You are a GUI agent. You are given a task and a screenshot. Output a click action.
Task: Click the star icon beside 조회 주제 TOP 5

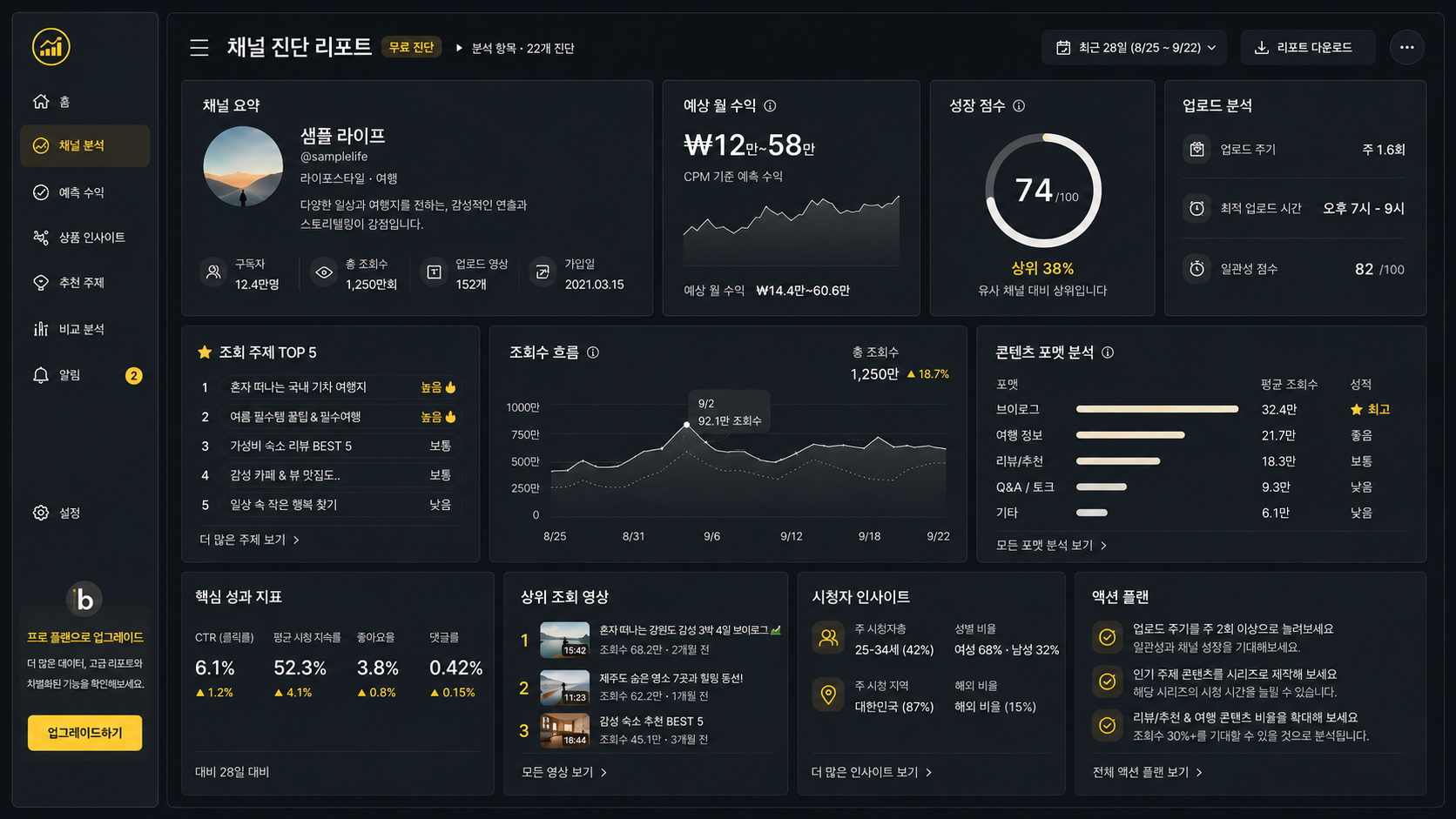tap(205, 352)
